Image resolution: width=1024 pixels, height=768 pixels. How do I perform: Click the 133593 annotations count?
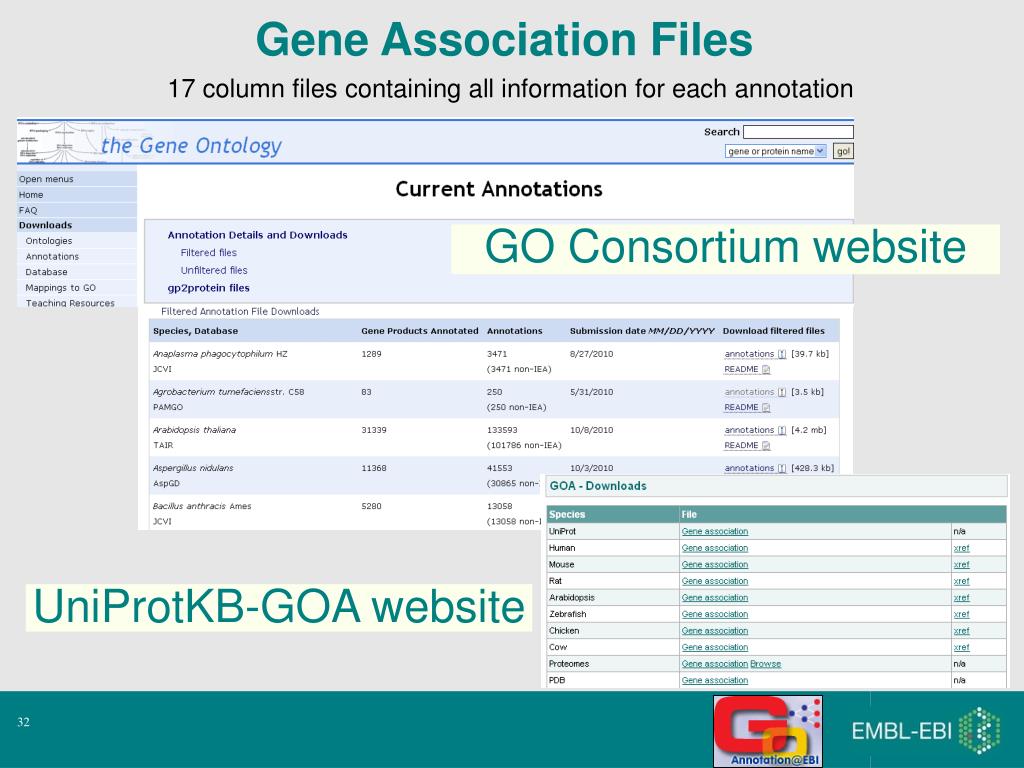(502, 430)
